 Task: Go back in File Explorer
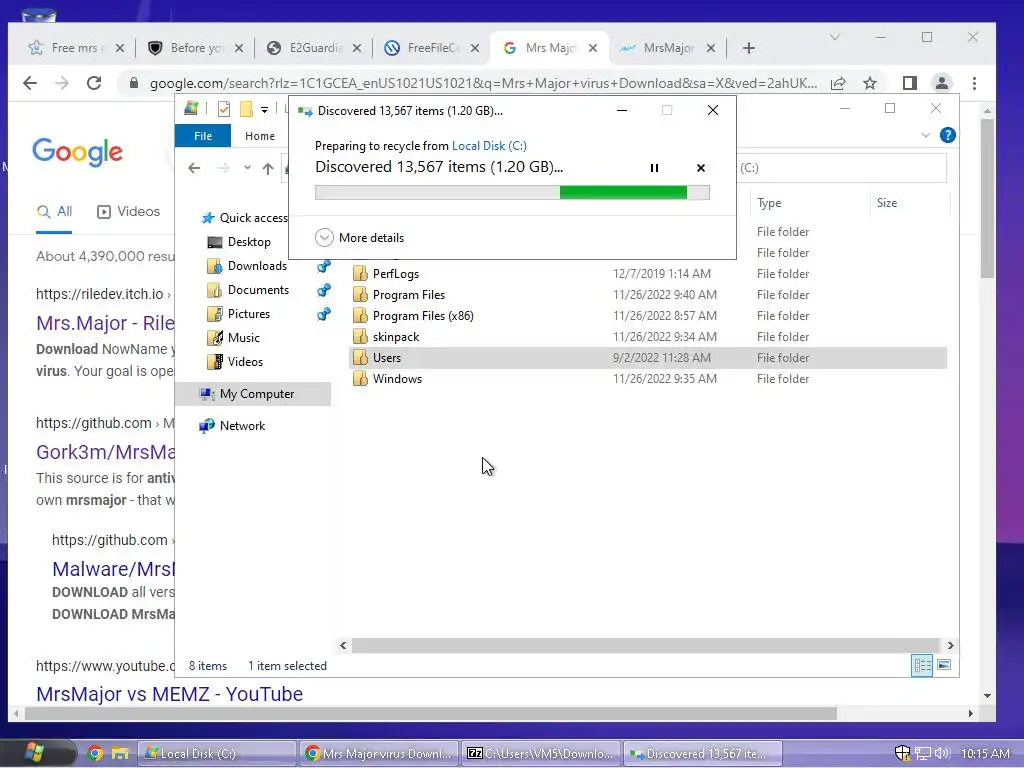click(194, 168)
